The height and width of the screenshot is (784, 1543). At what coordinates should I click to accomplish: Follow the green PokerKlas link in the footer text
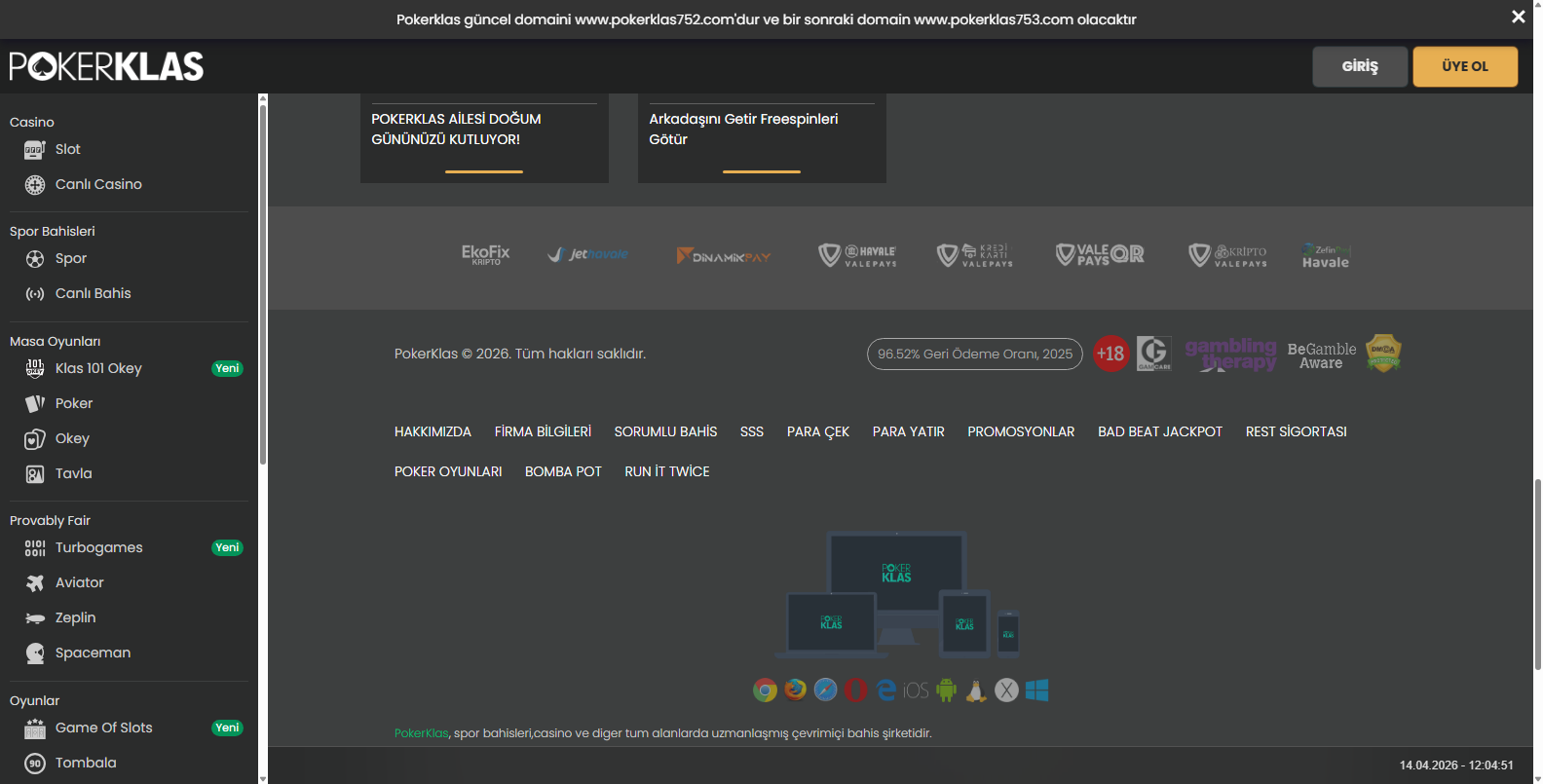(422, 733)
